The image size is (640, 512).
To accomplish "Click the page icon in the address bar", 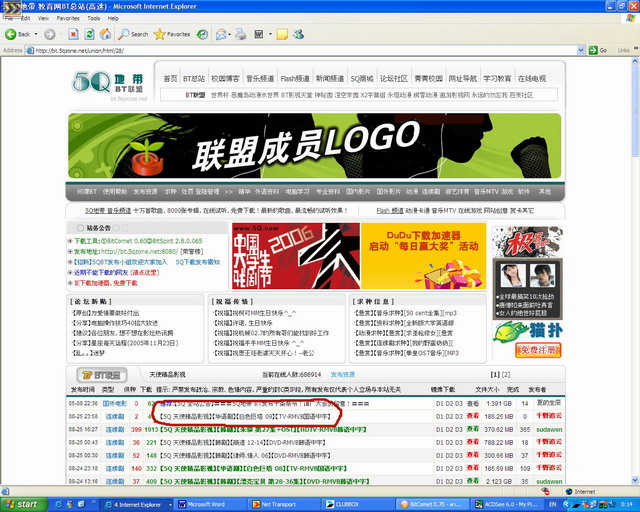I will [30, 51].
